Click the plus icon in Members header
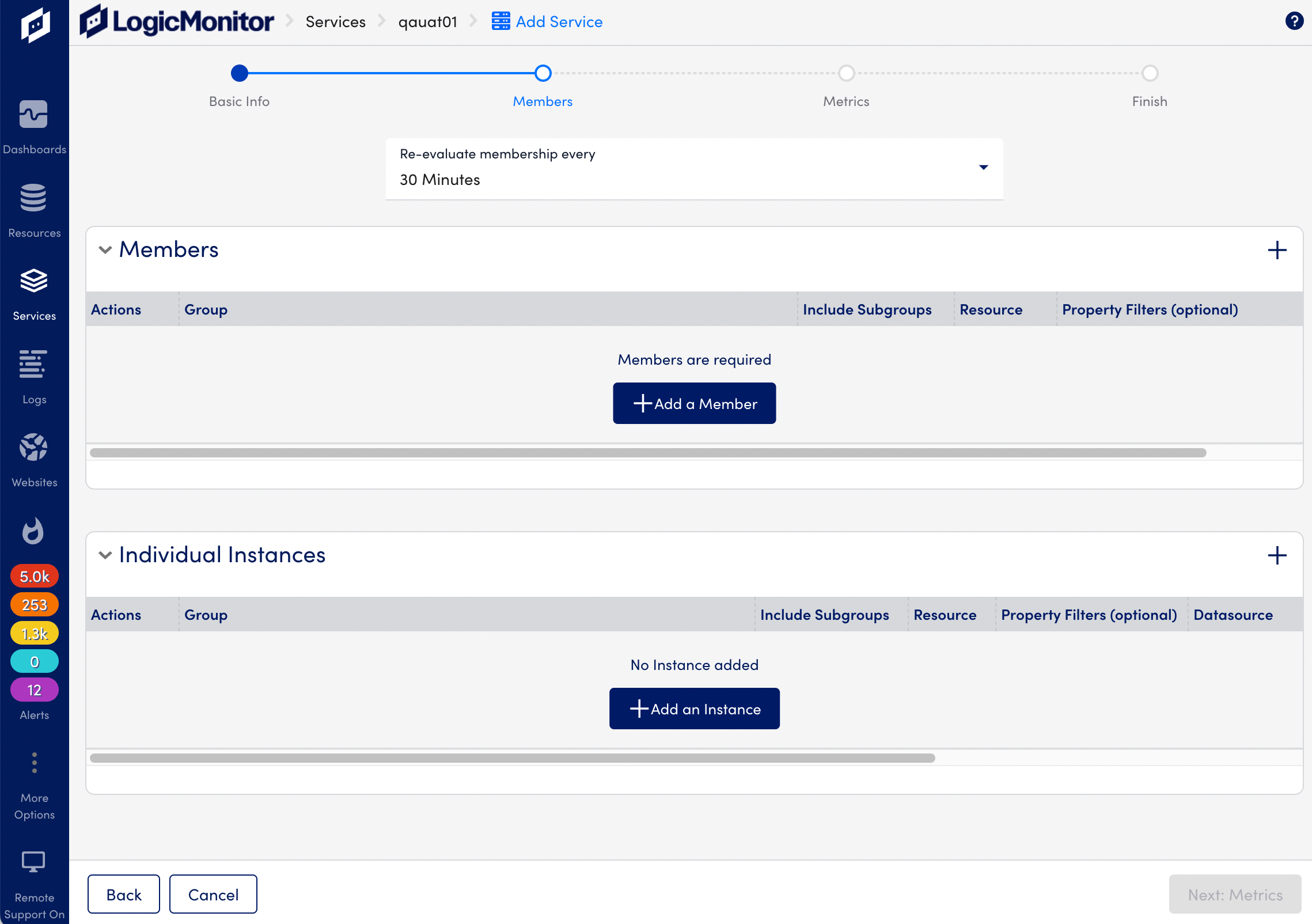 (1277, 250)
